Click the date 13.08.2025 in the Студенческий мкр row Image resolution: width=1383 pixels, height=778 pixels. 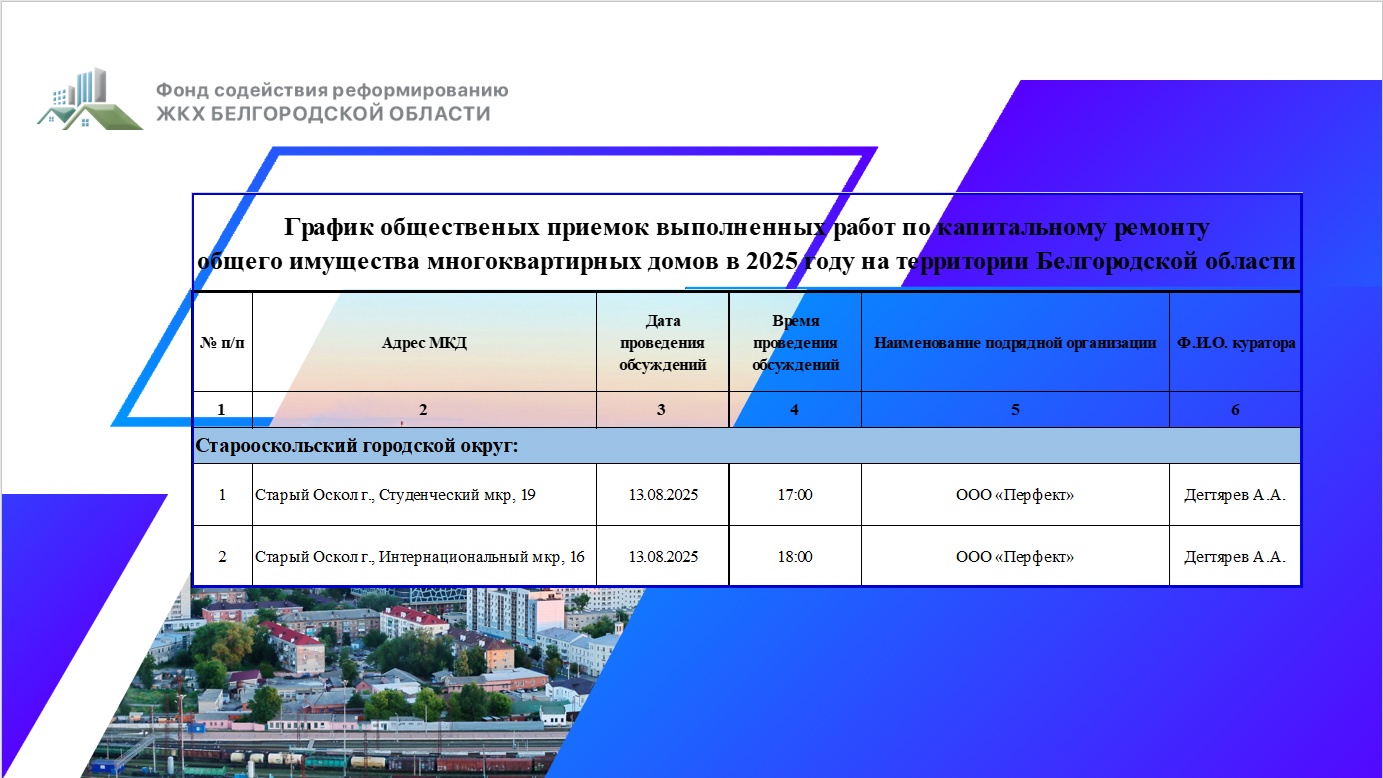click(663, 495)
